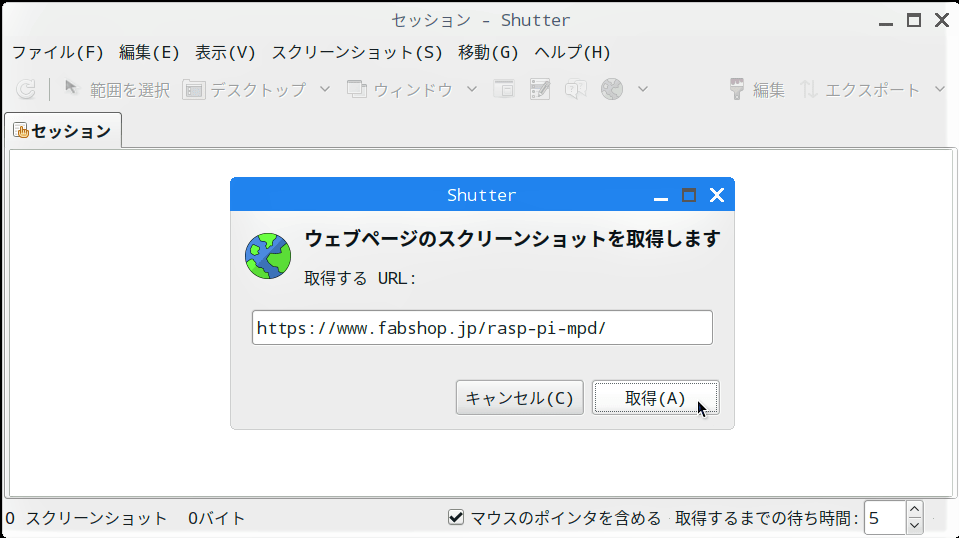Open the 編集 edit tool in toolbar
Image resolution: width=959 pixels, height=538 pixels.
(757, 89)
